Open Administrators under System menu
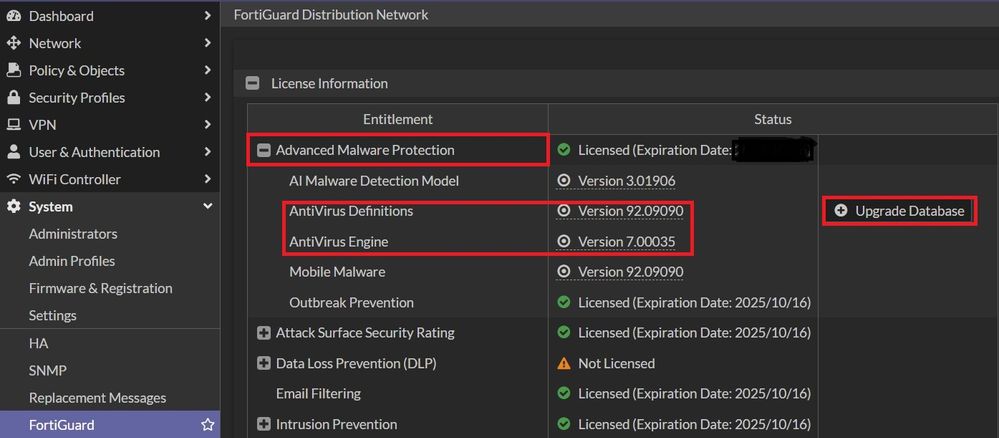The width and height of the screenshot is (999, 438). point(73,234)
